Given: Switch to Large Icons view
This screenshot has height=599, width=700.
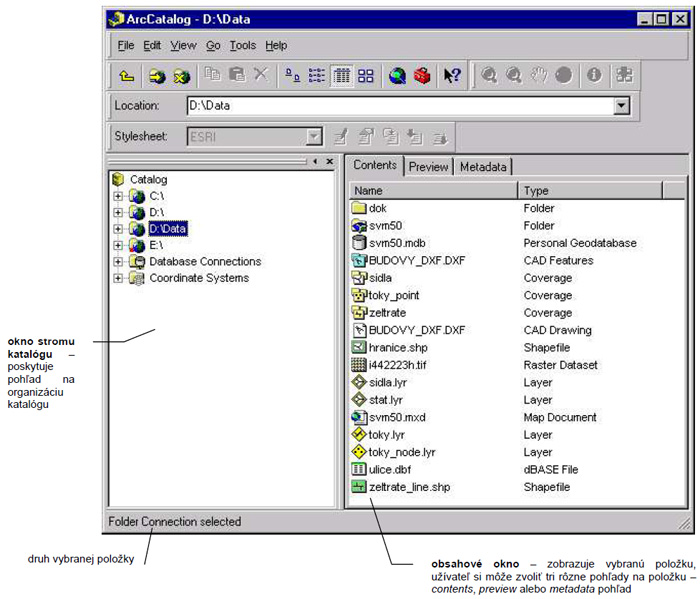Looking at the screenshot, I should pyautogui.click(x=292, y=75).
